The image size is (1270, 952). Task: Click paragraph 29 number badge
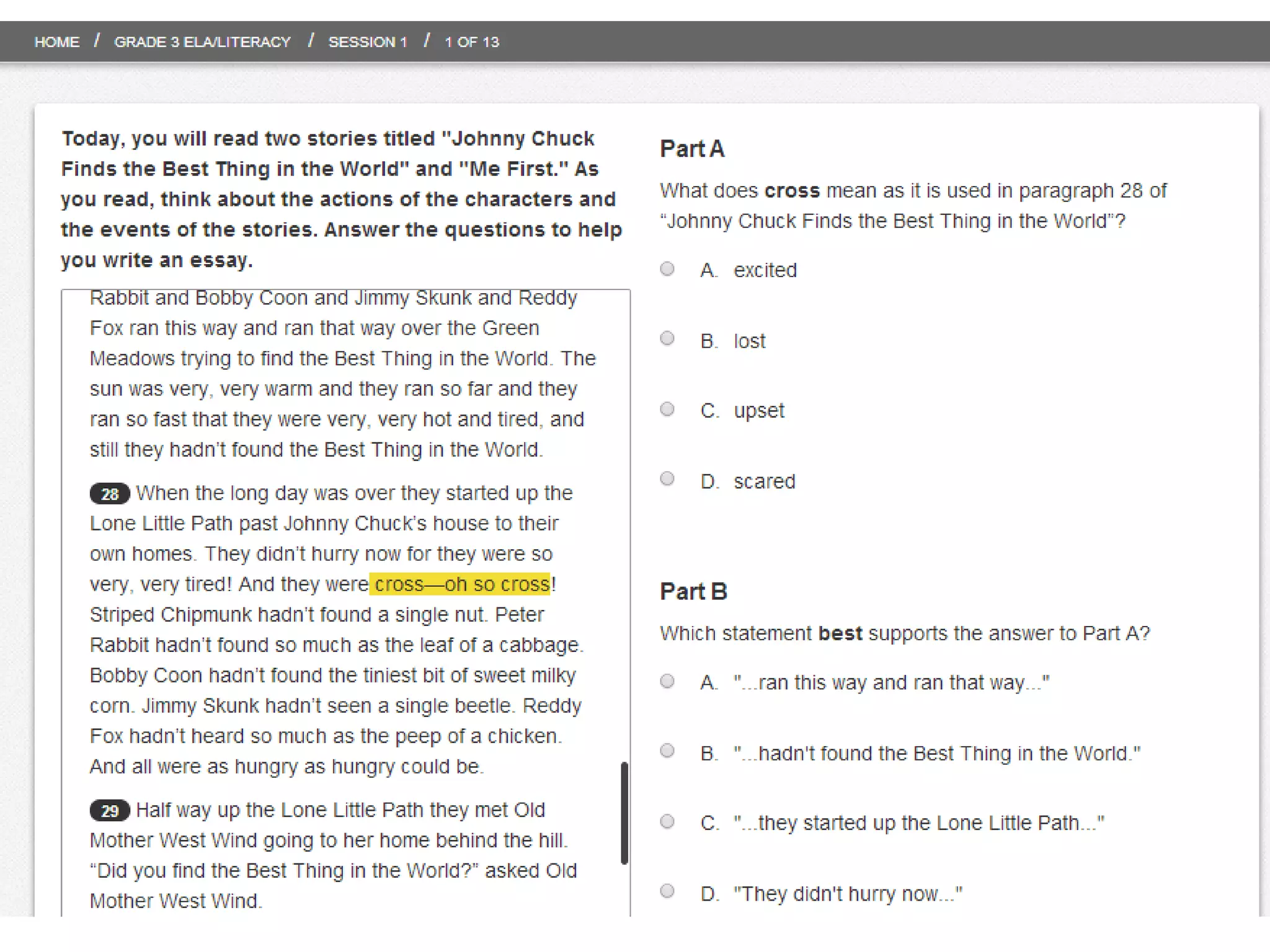coord(110,811)
